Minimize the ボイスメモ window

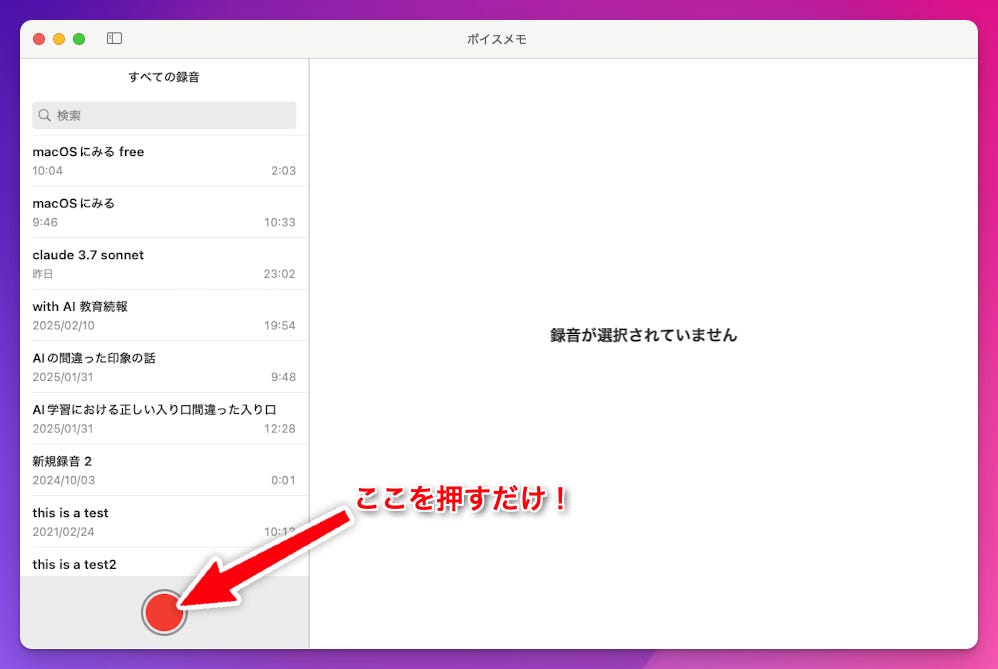[x=59, y=39]
